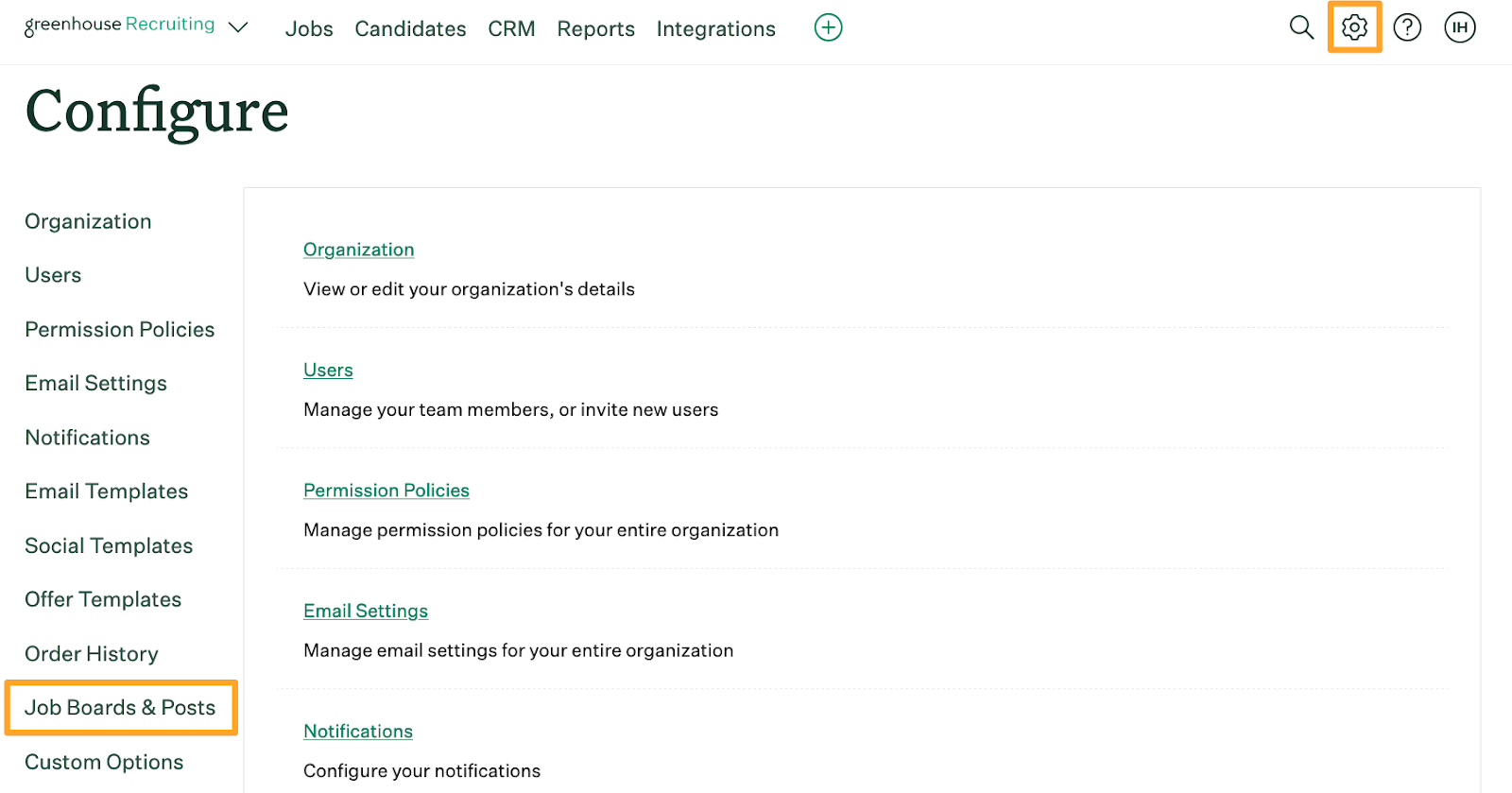Image resolution: width=1512 pixels, height=793 pixels.
Task: Open the CRM navigation item
Action: [511, 29]
